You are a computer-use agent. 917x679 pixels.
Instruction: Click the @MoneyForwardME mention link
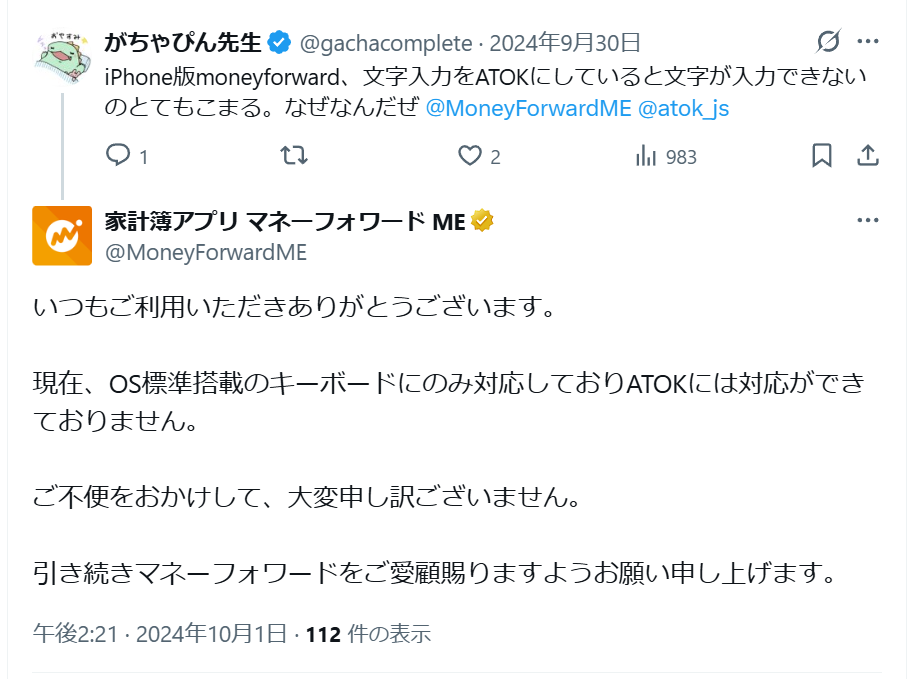coord(528,109)
